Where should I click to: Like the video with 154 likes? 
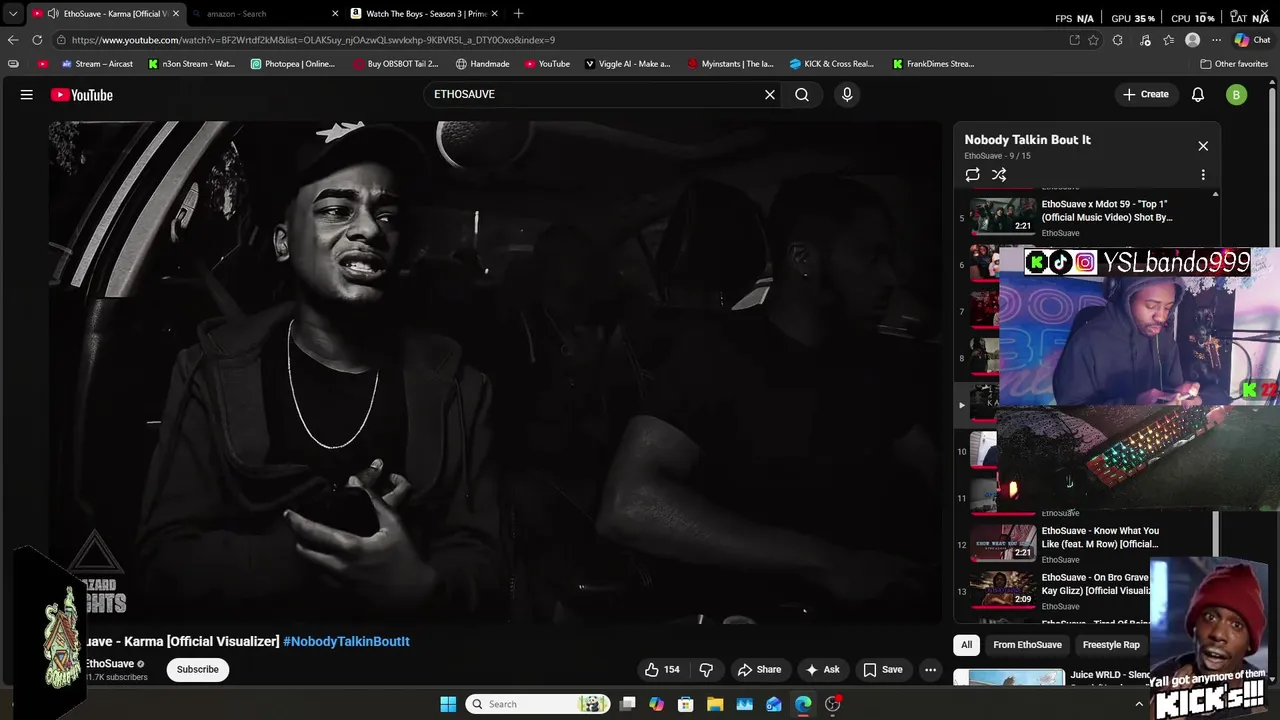coord(662,670)
